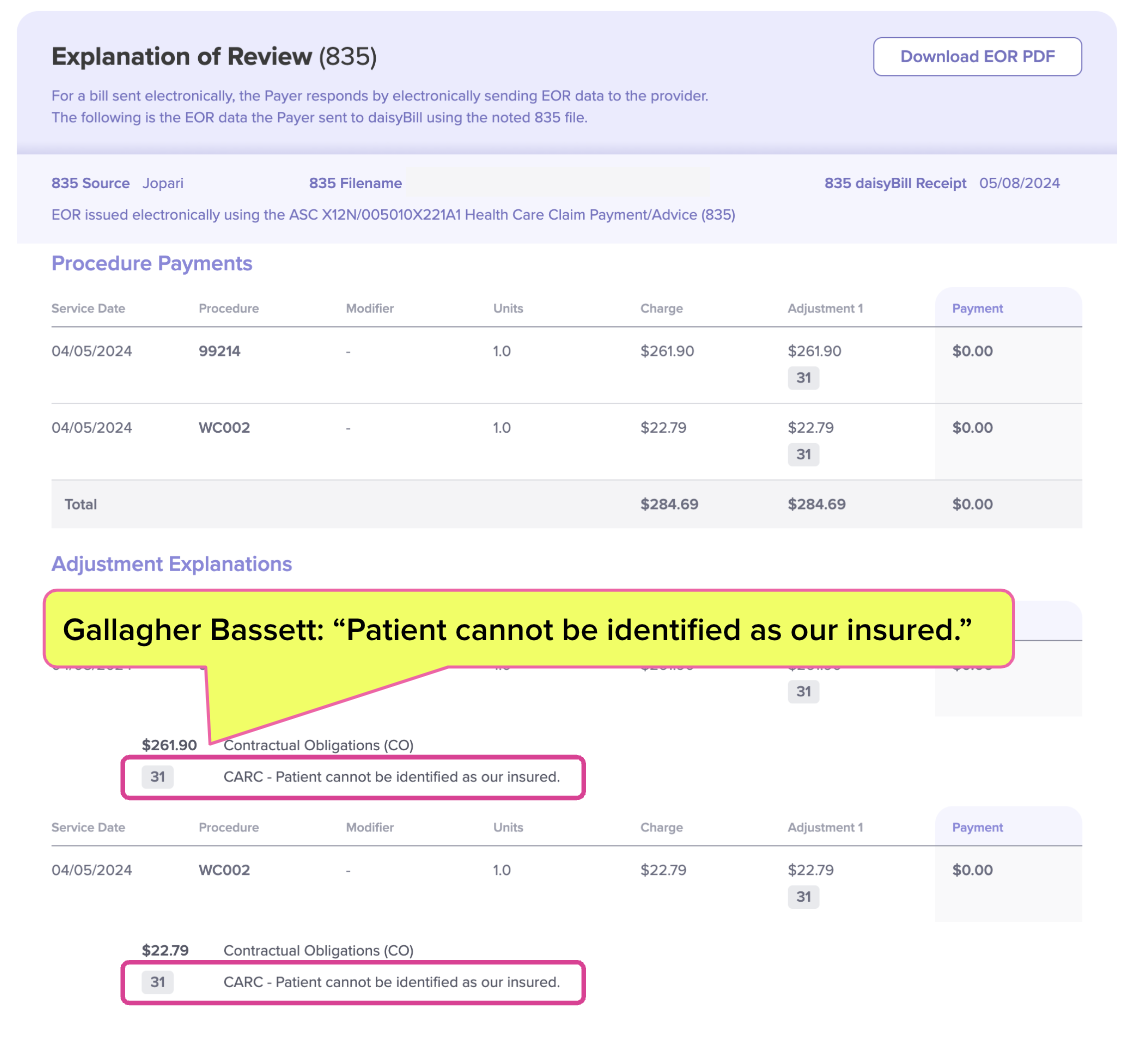Click the 835 daisyBill Receipt date 05/08/2024
This screenshot has height=1046, width=1132.
click(1019, 183)
